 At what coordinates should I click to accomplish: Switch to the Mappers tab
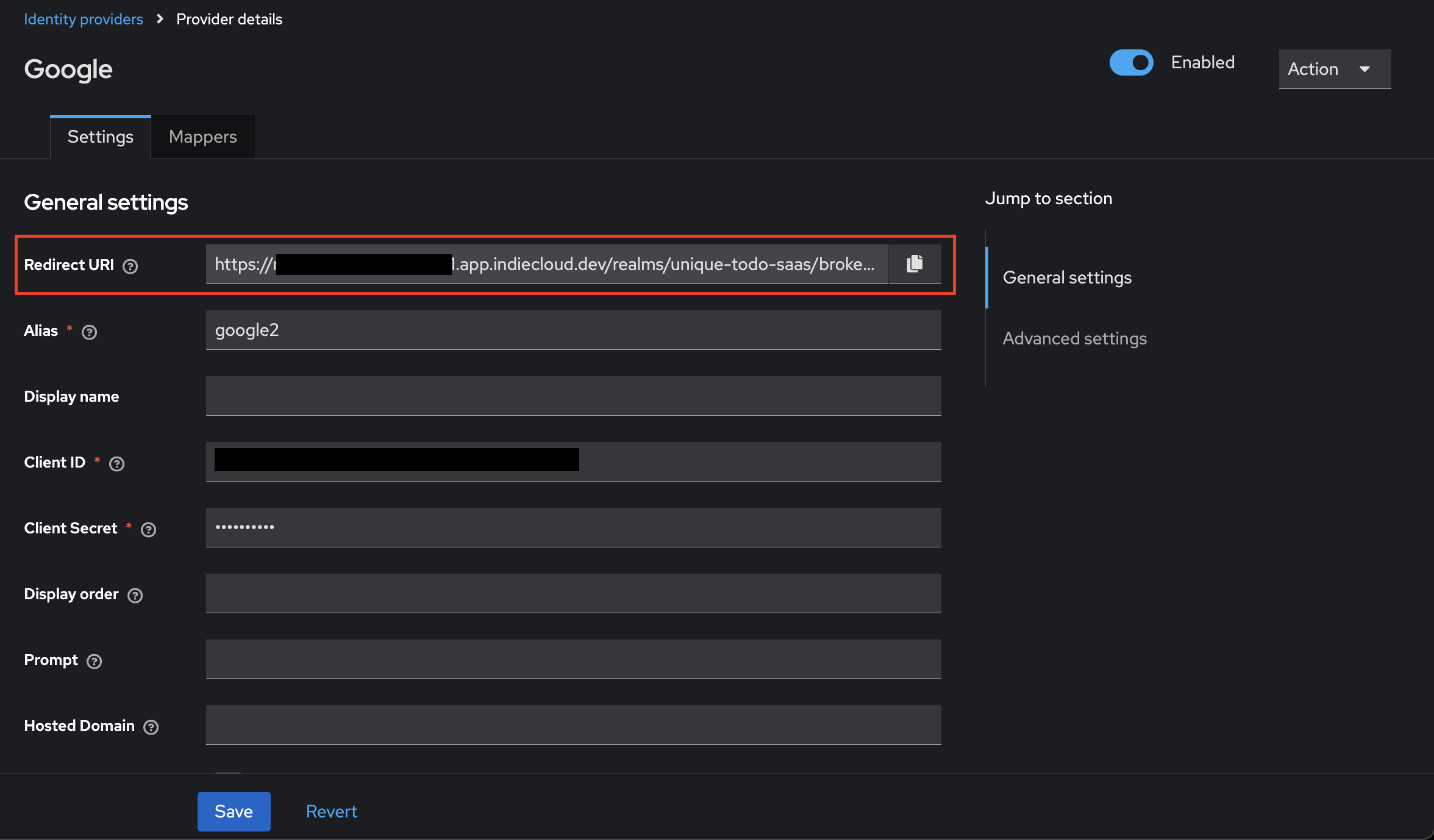[203, 137]
